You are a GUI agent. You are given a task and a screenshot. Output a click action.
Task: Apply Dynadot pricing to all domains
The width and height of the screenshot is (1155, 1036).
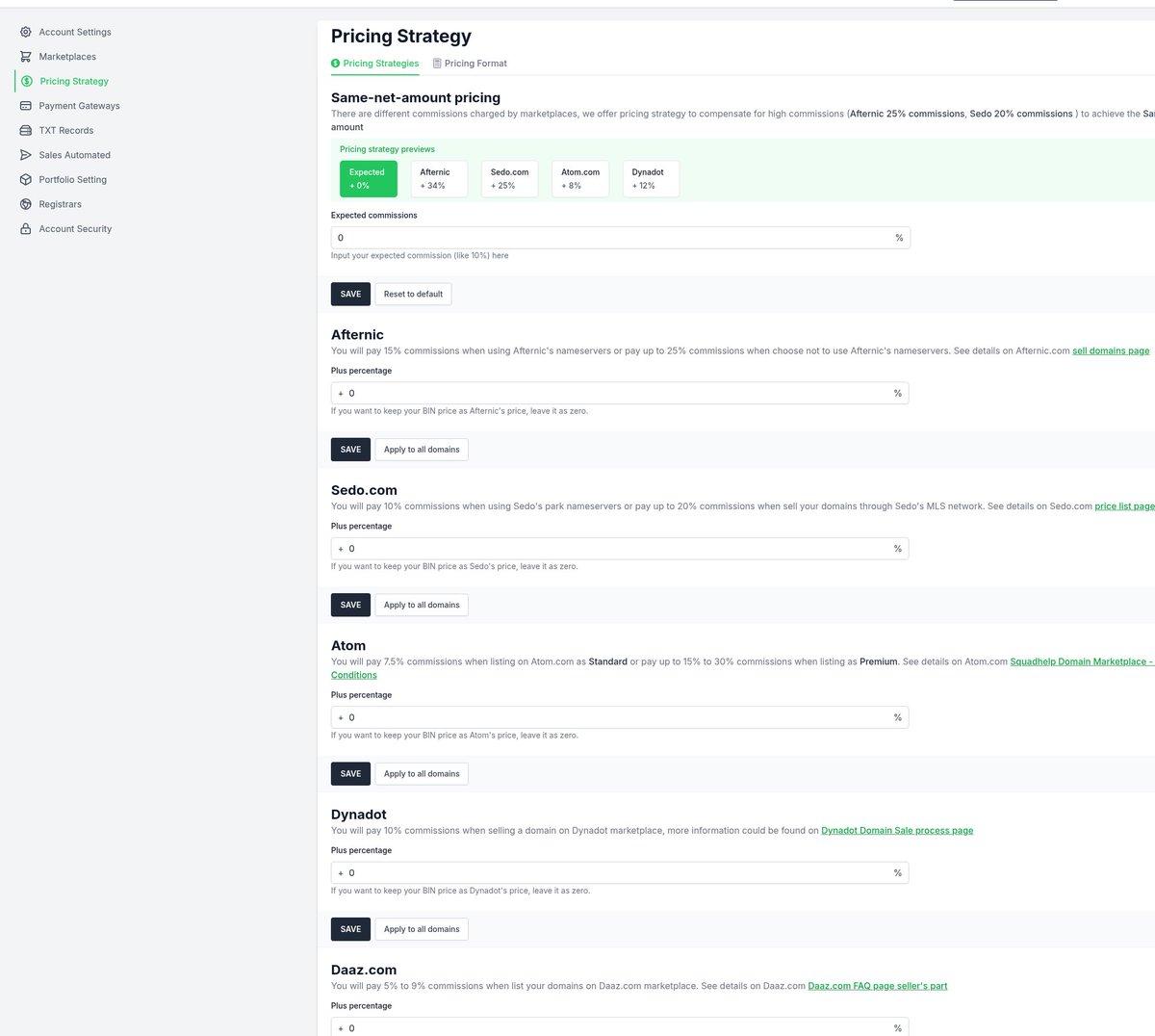(x=422, y=929)
